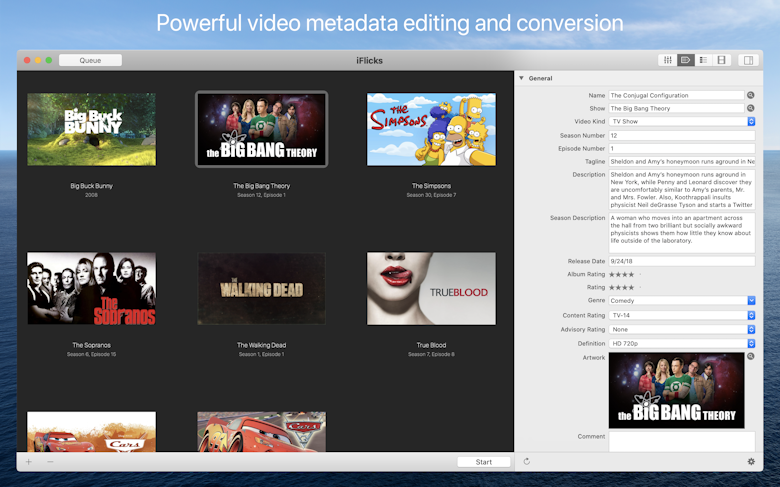Click 'Season 1, Episode 1' under Walking Dead

pos(262,354)
